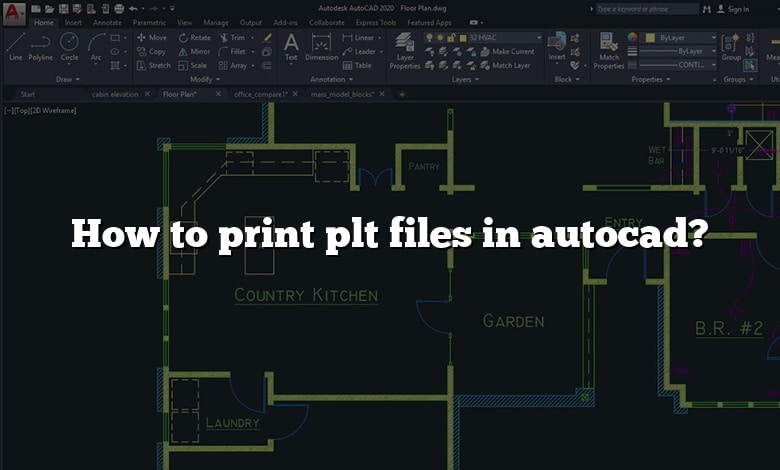Click Match Properties tool
This screenshot has height=470, width=780.
point(608,51)
